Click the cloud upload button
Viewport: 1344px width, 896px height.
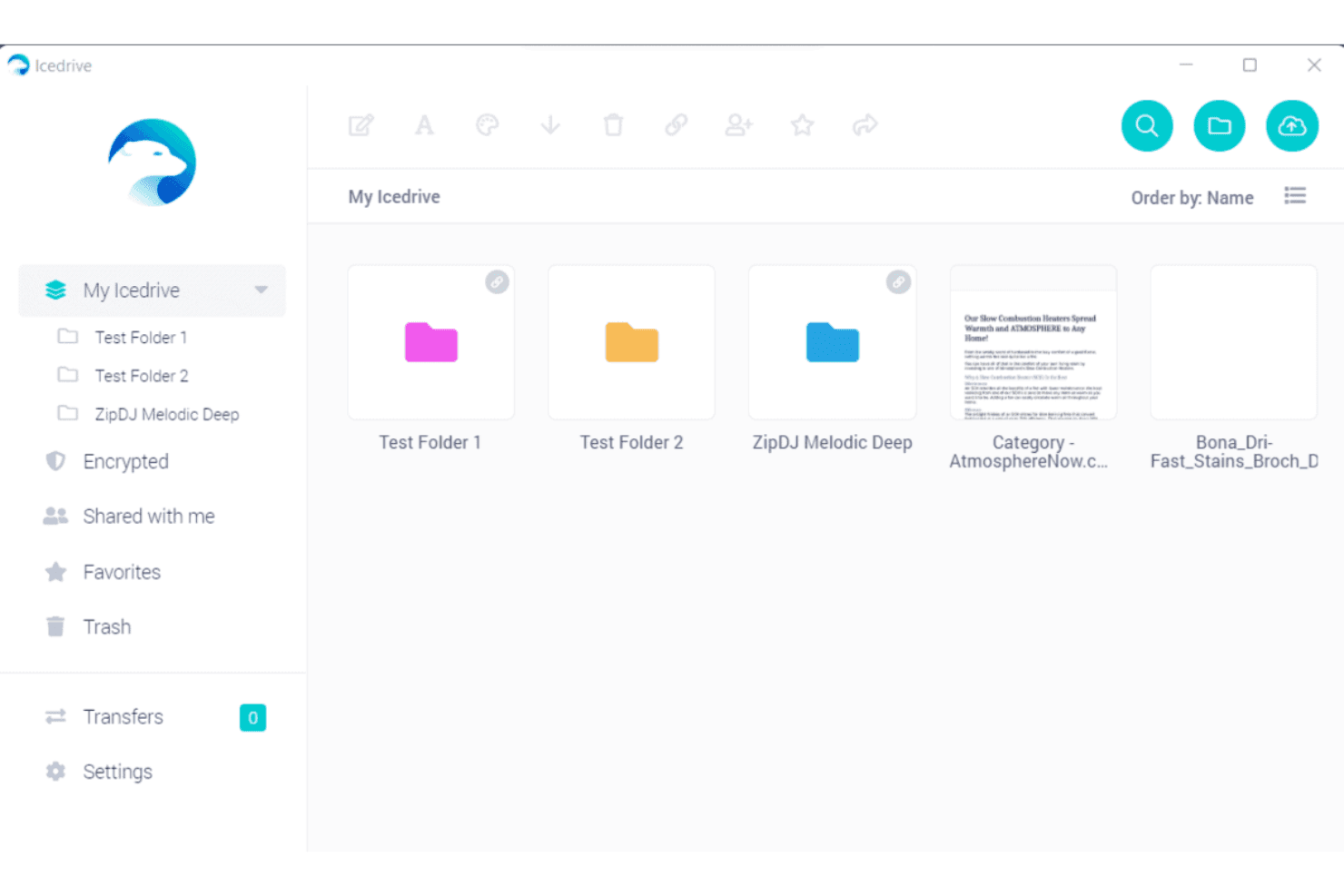1292,126
